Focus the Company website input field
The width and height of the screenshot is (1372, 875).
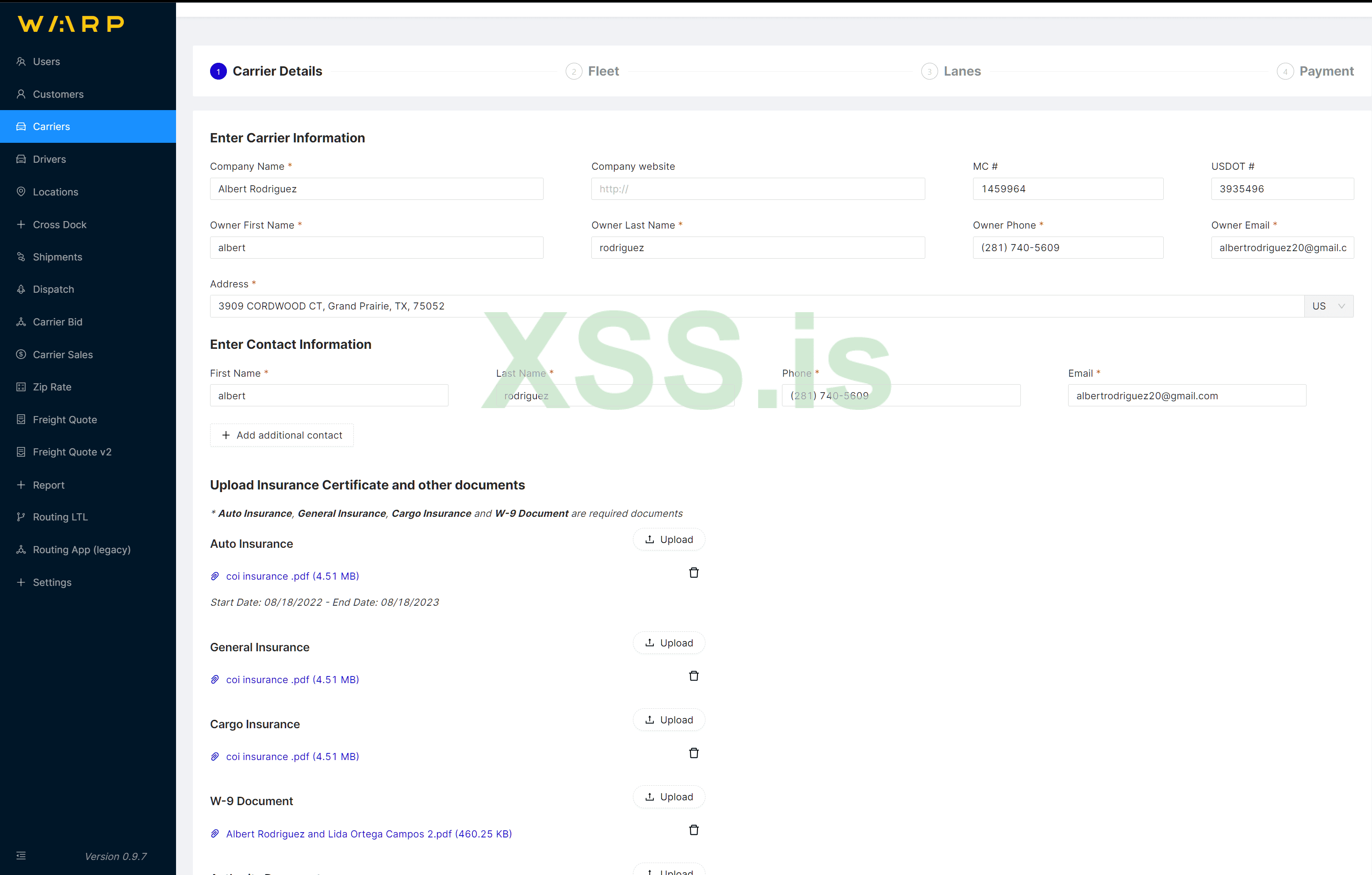point(757,189)
